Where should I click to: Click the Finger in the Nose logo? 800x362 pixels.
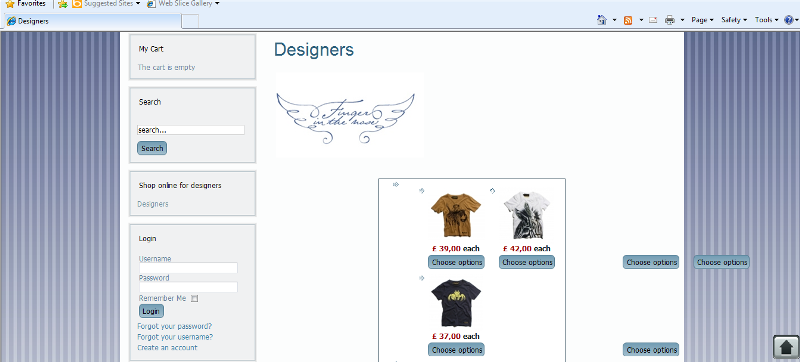(x=345, y=118)
